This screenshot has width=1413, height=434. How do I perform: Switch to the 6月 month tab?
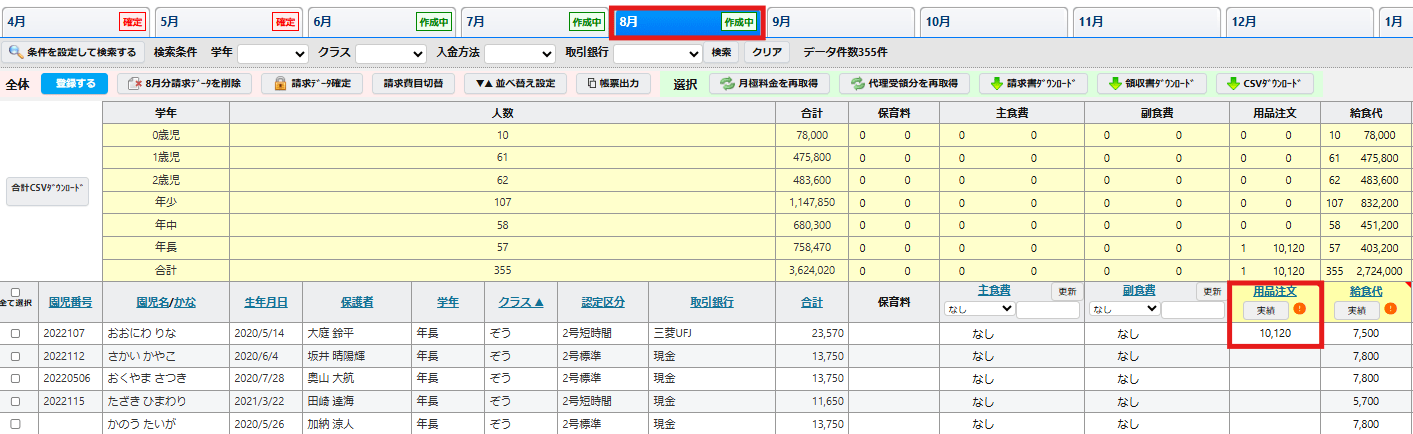[382, 21]
